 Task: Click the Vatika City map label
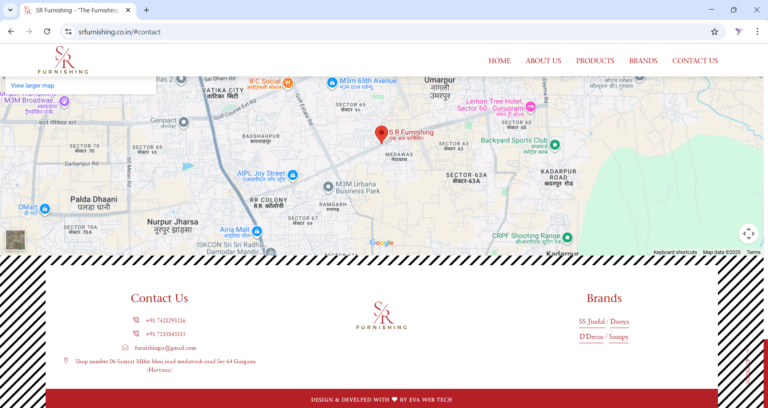pyautogui.click(x=223, y=93)
